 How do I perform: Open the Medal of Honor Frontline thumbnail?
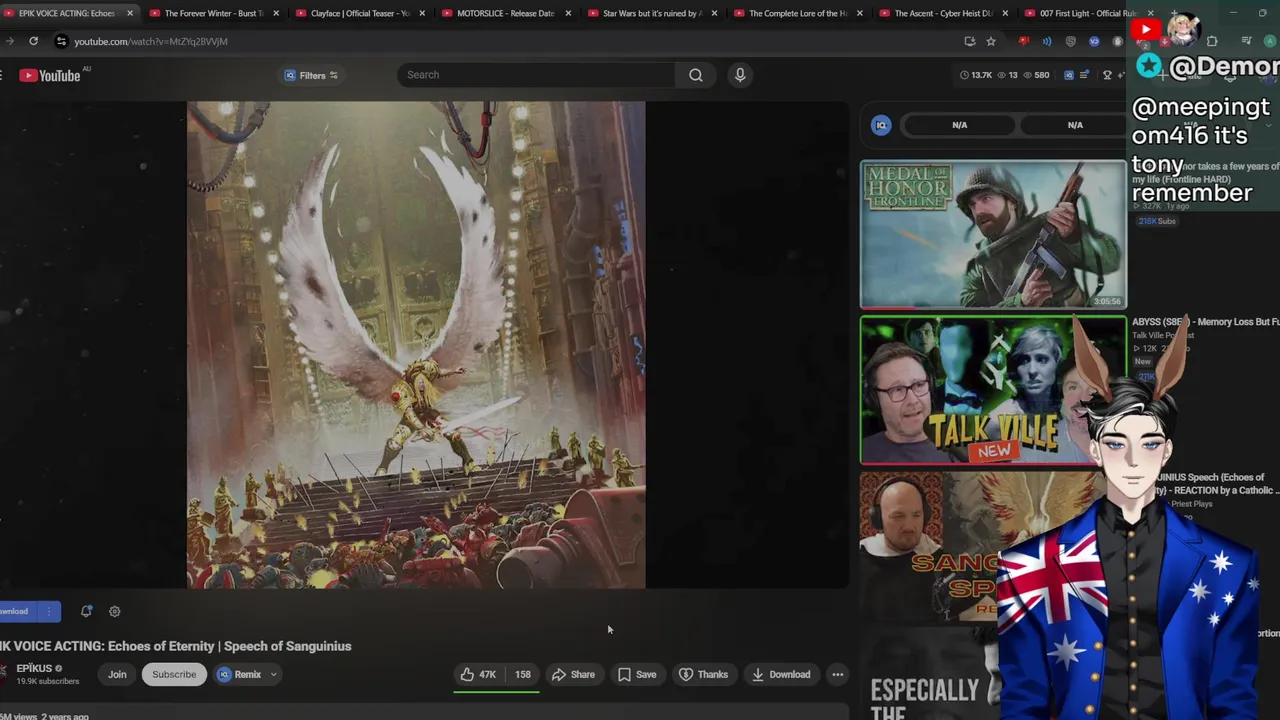click(x=993, y=234)
